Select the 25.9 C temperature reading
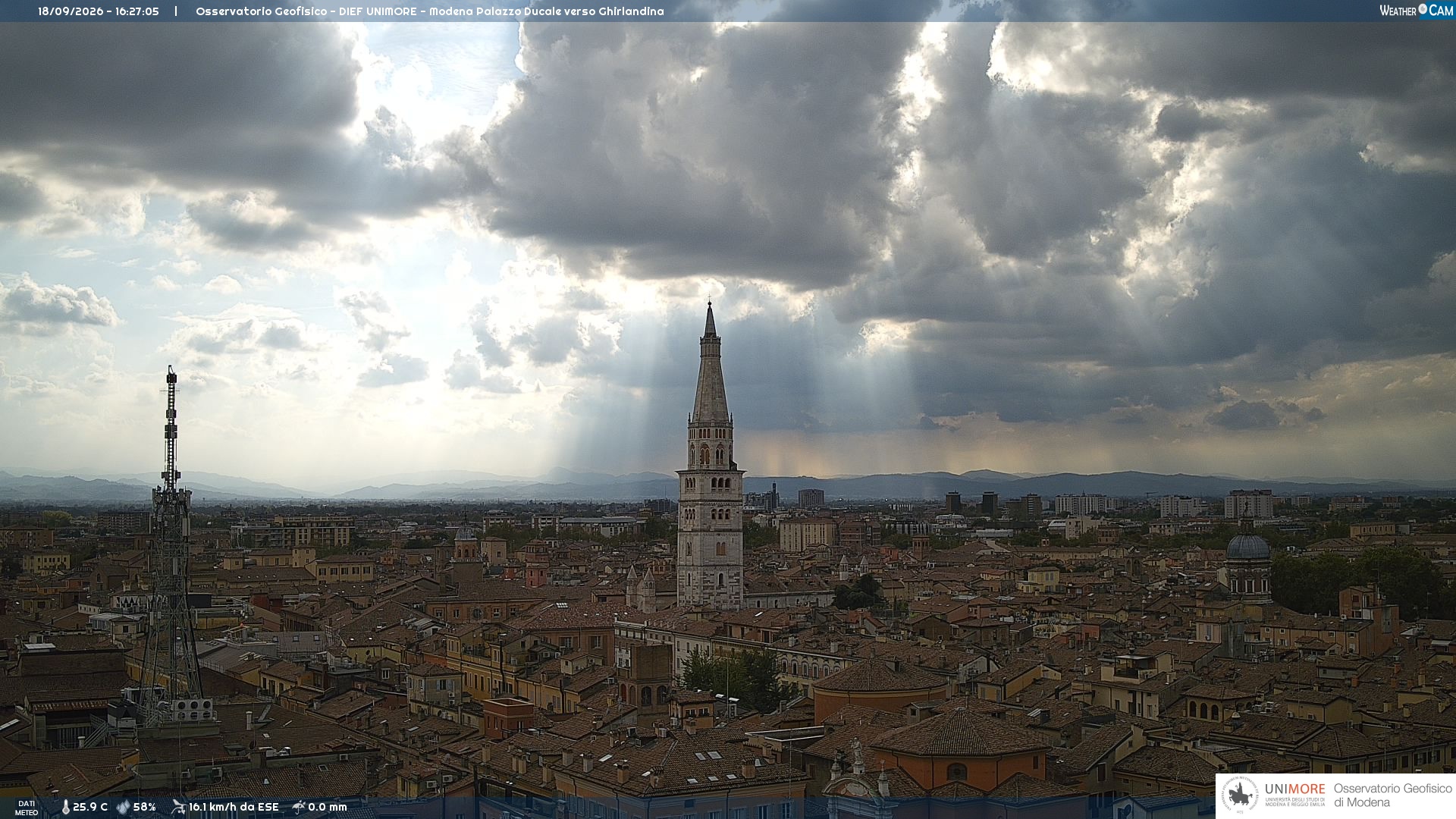 90,807
